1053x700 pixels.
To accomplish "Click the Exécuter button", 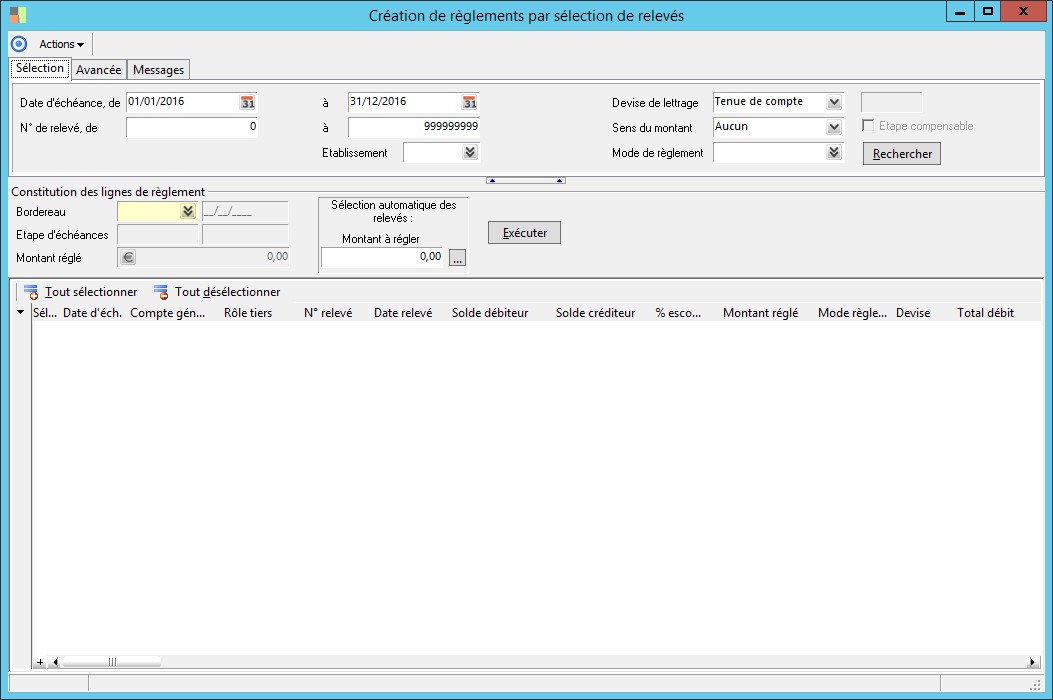I will (524, 233).
